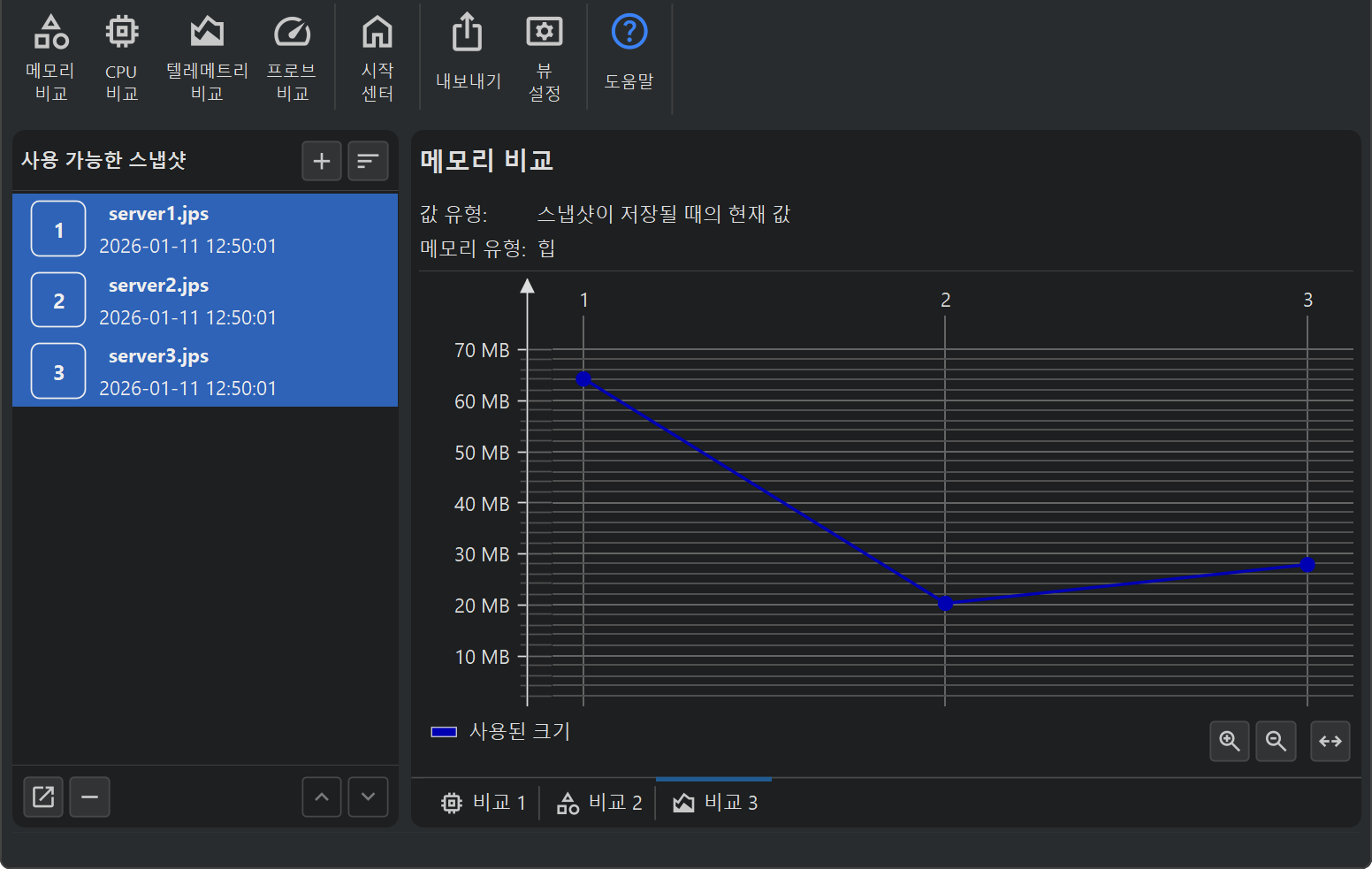Open 메모리 비교 (memory comparison) tool
The height and width of the screenshot is (869, 1372).
pos(50,57)
